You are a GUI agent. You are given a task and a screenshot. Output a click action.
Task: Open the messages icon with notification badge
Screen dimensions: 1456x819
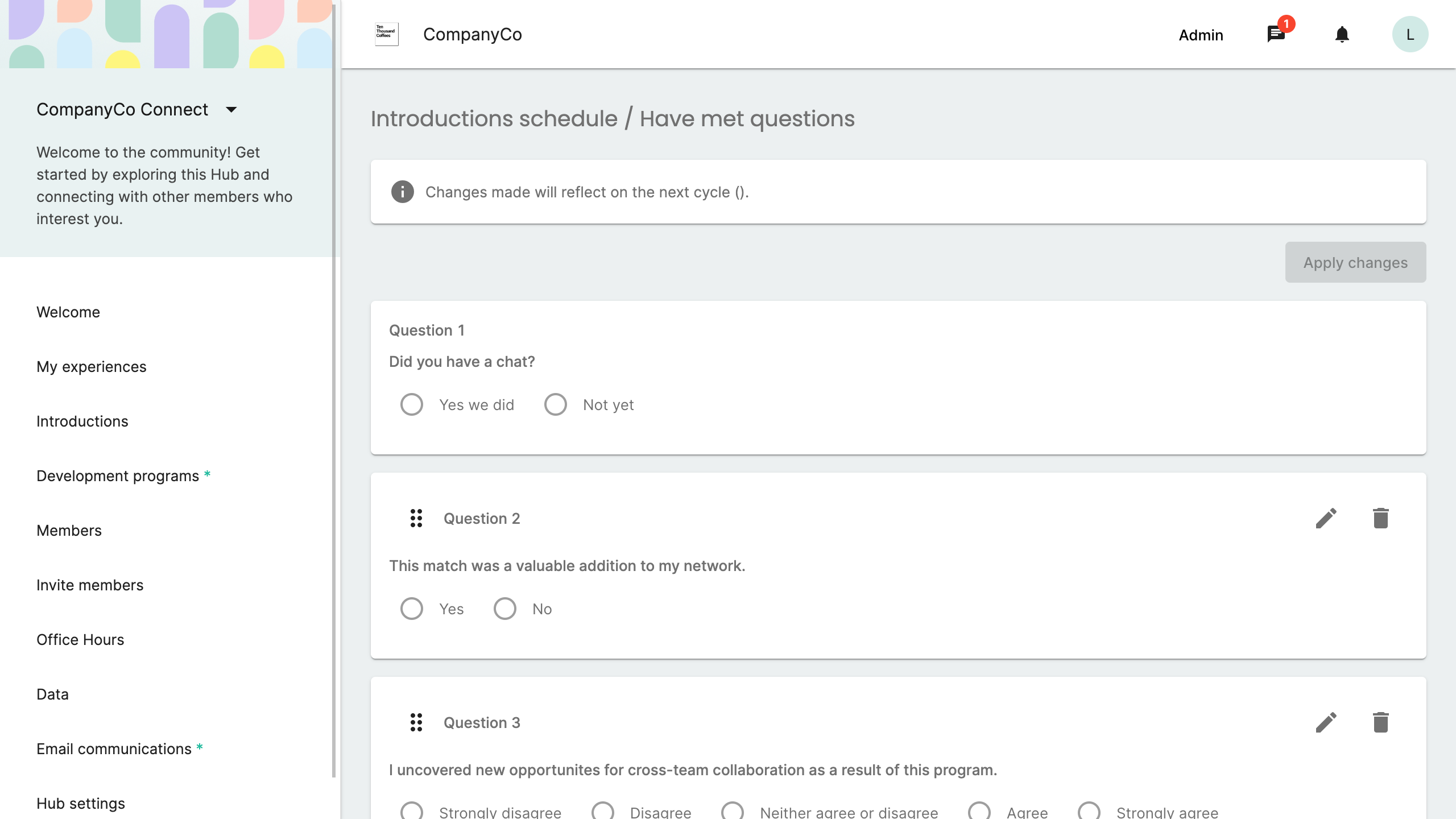pos(1276,34)
